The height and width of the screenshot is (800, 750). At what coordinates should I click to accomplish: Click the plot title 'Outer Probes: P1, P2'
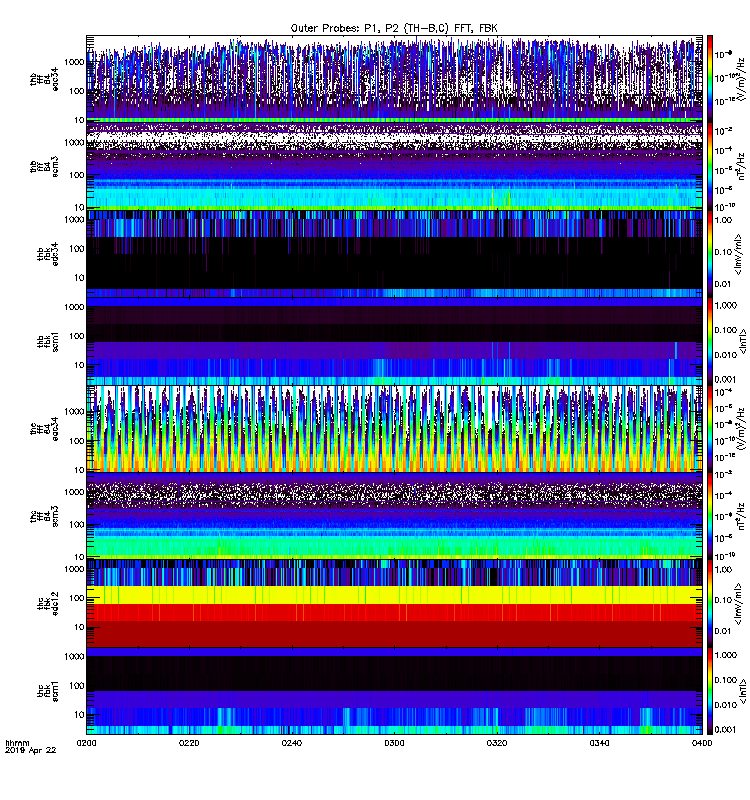(344, 29)
